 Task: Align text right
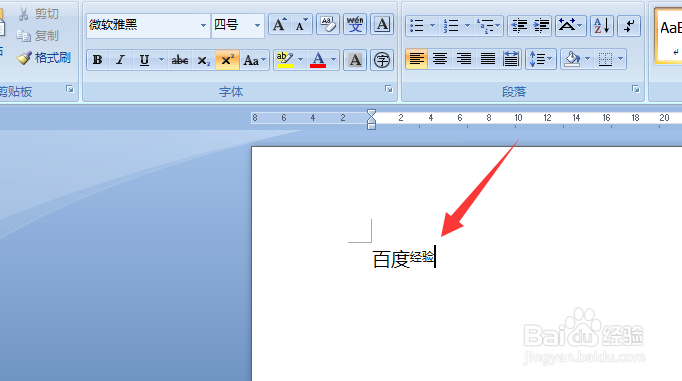pyautogui.click(x=464, y=59)
